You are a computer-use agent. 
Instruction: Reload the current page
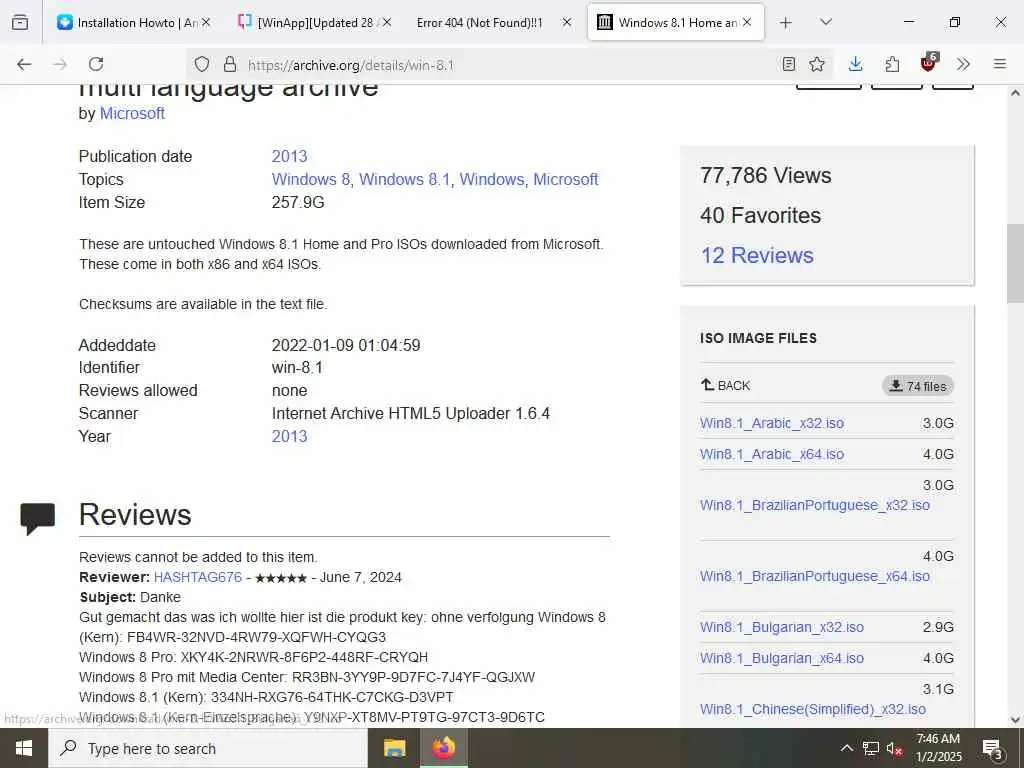[96, 64]
